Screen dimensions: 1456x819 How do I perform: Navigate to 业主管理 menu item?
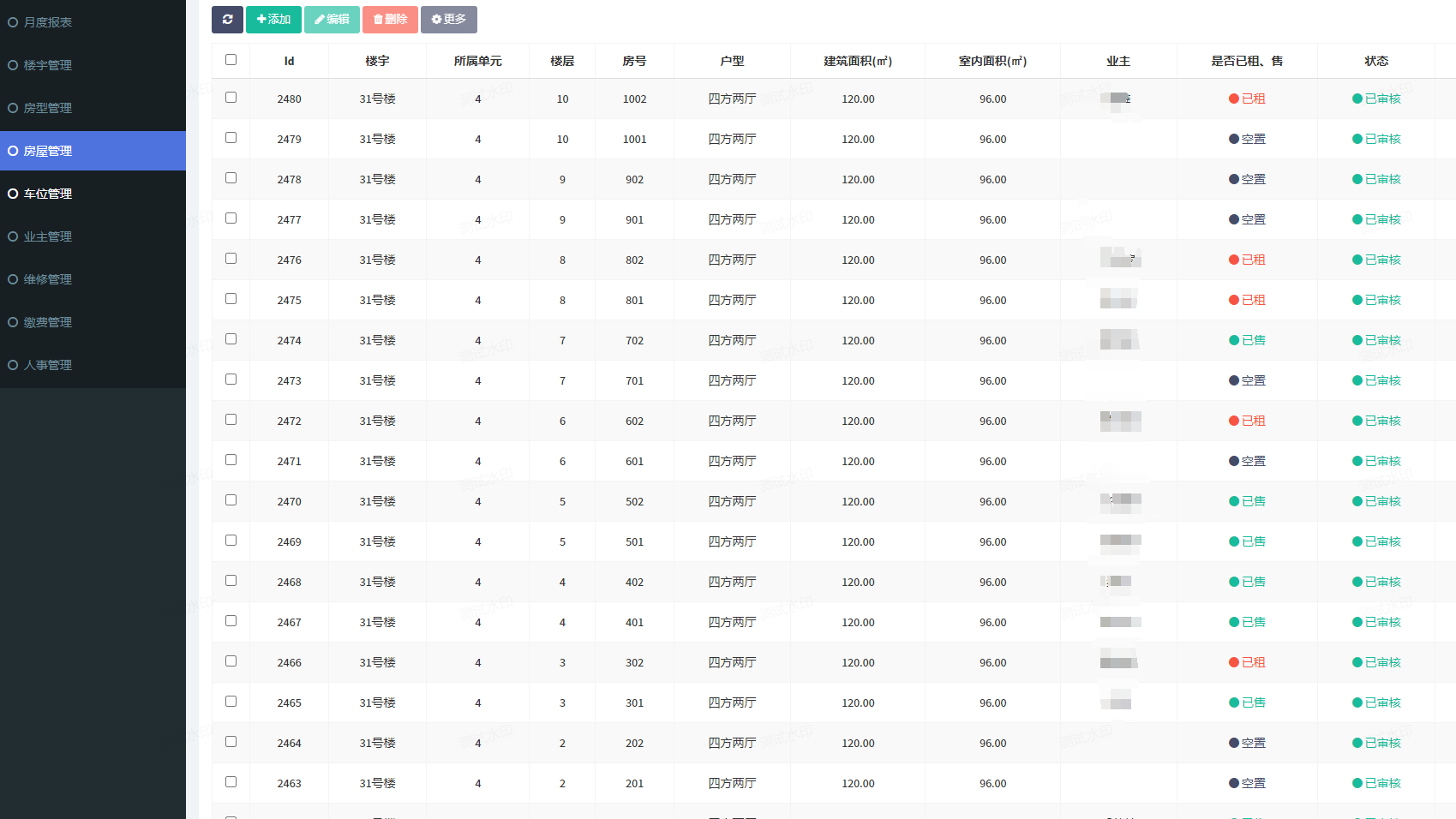[48, 236]
